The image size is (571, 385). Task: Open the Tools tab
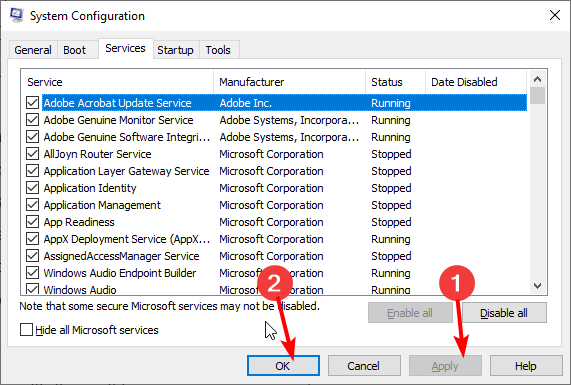point(218,50)
